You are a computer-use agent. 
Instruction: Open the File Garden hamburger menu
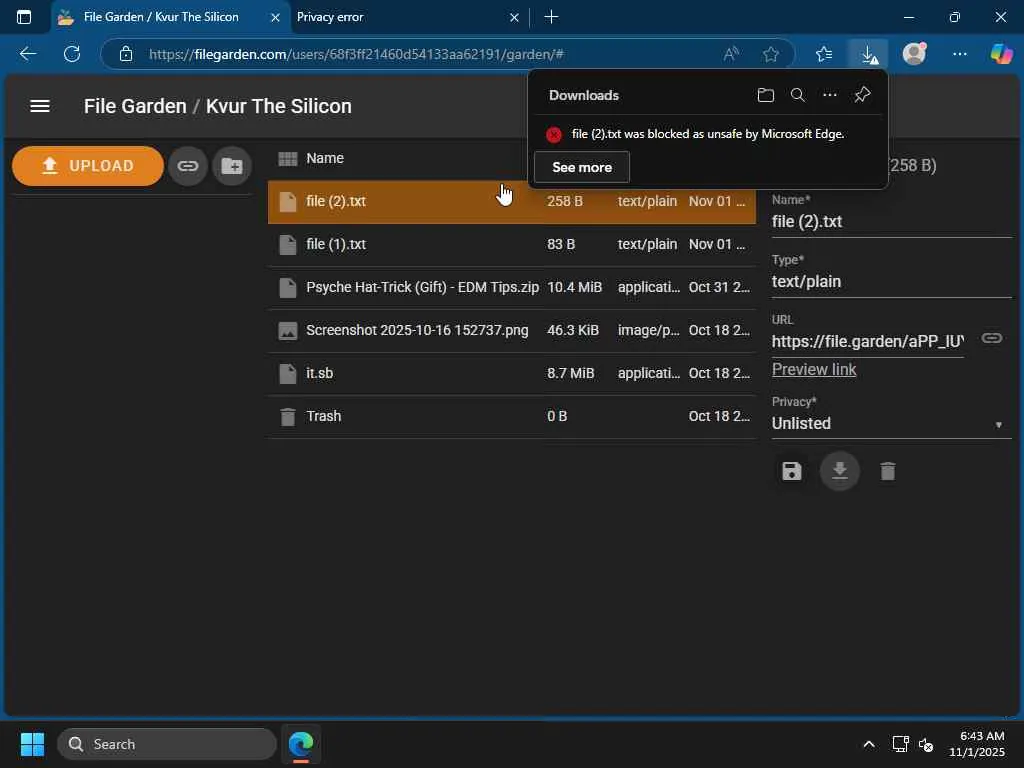tap(40, 106)
